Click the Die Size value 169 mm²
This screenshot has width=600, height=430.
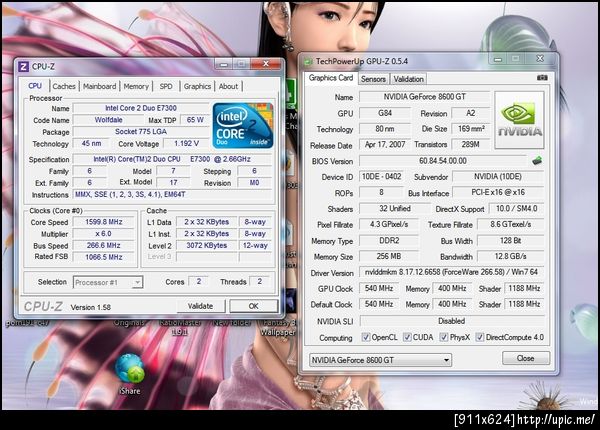coord(471,129)
